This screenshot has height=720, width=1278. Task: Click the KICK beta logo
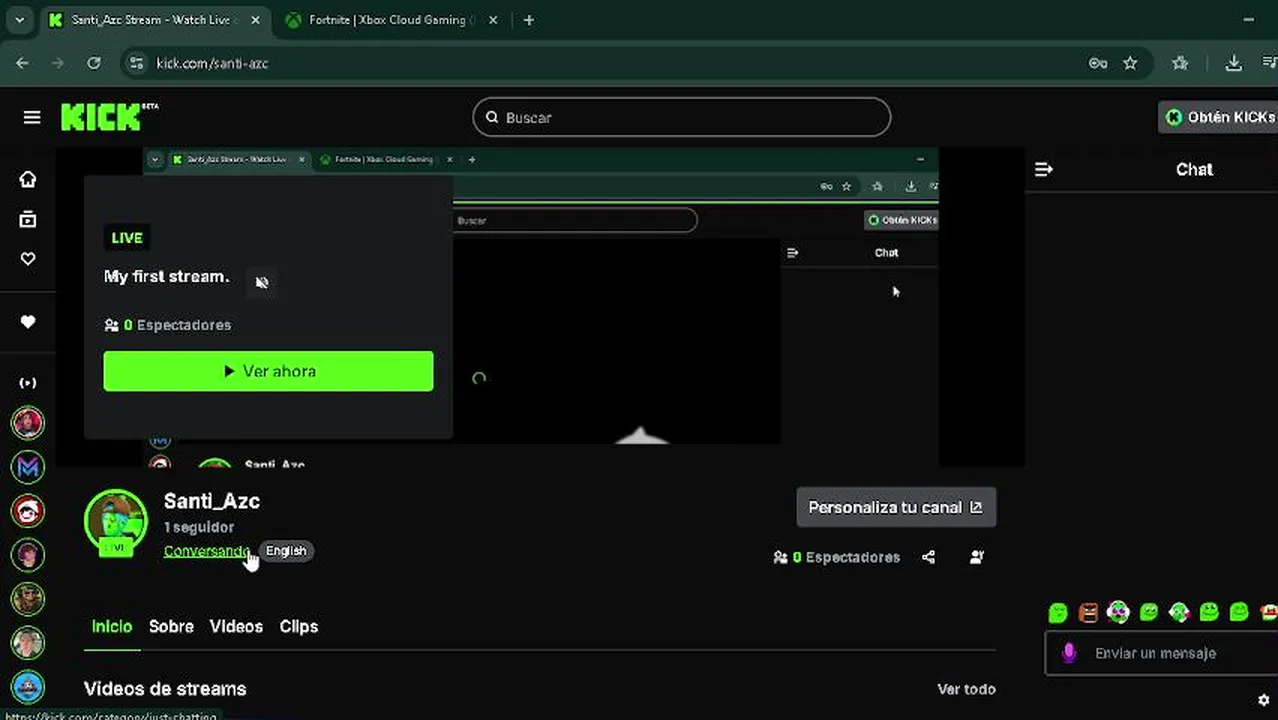[x=108, y=117]
